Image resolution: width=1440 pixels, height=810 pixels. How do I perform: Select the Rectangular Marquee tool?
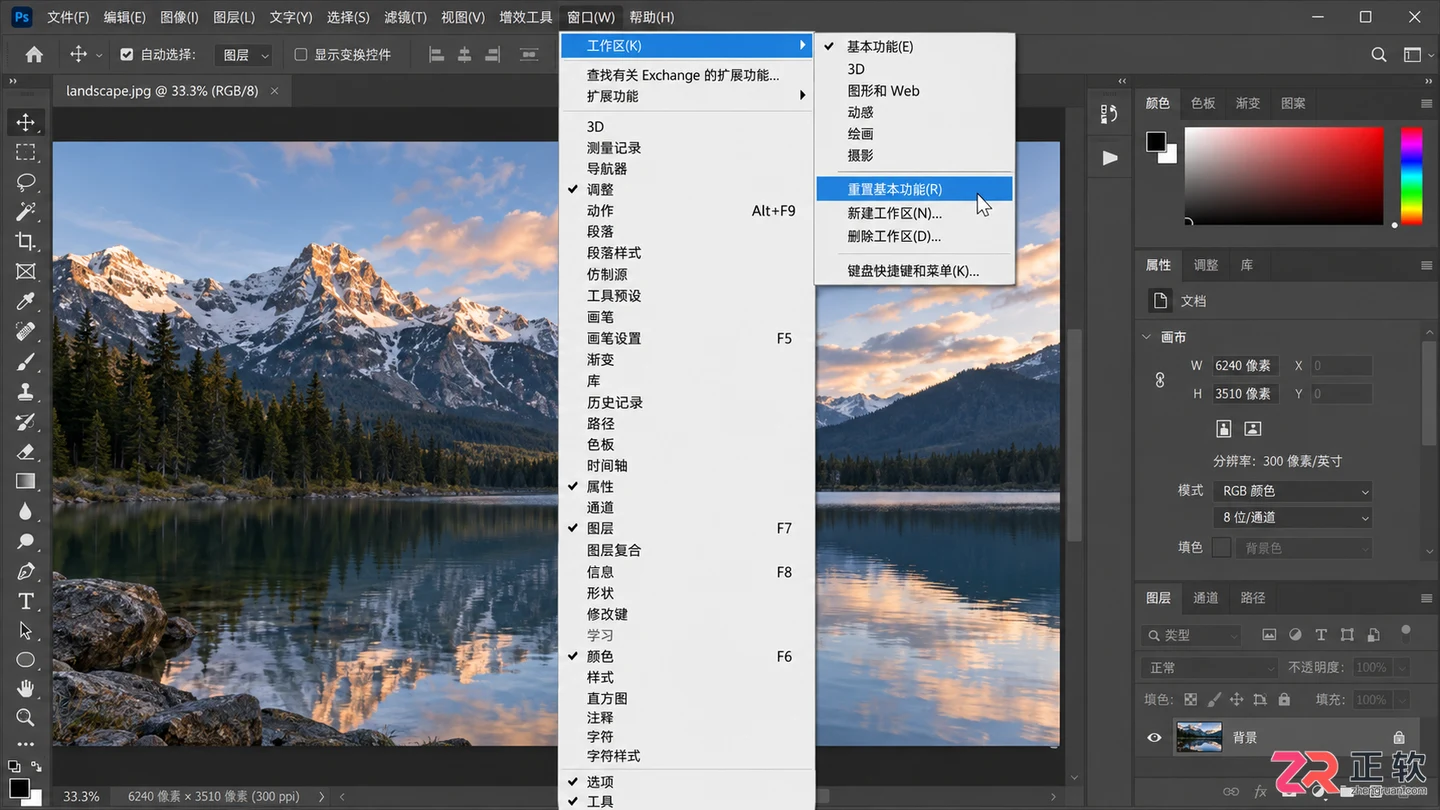coord(26,152)
